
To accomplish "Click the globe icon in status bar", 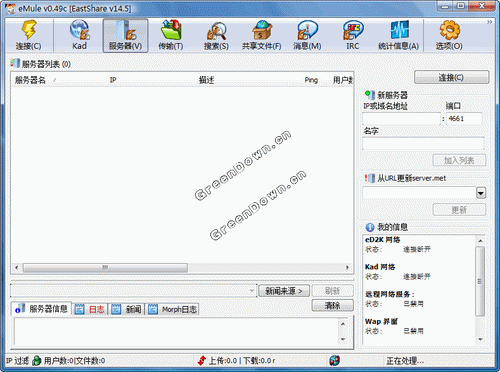I will [x=334, y=360].
